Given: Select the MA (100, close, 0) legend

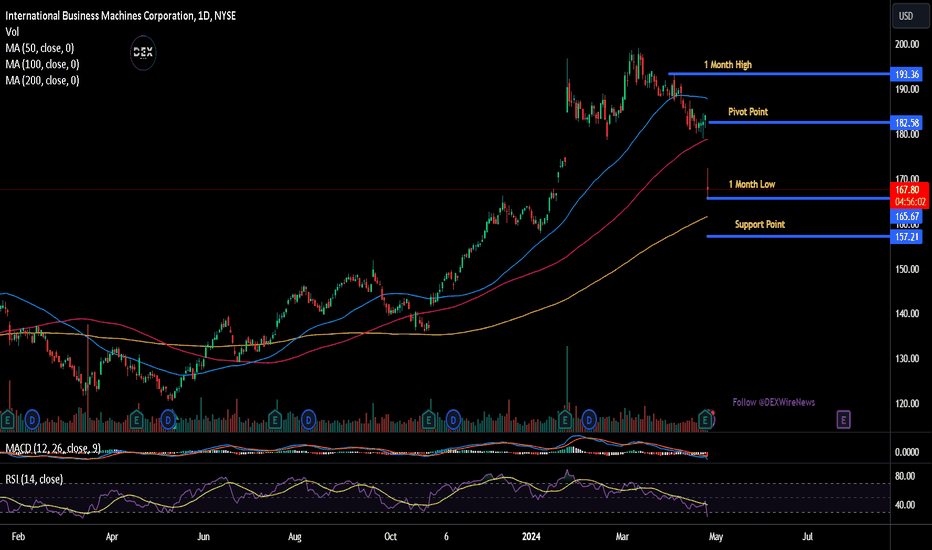Looking at the screenshot, I should tap(42, 64).
